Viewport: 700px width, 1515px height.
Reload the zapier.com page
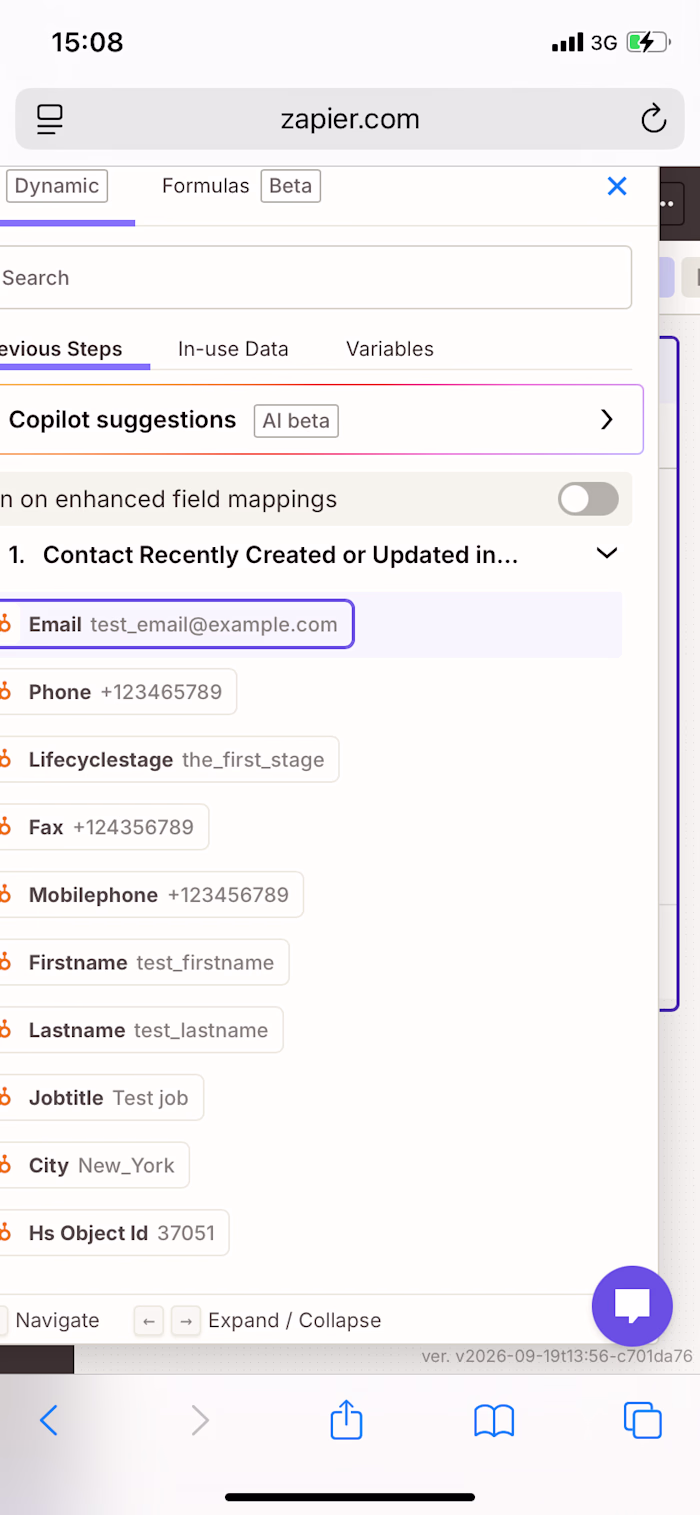(653, 119)
